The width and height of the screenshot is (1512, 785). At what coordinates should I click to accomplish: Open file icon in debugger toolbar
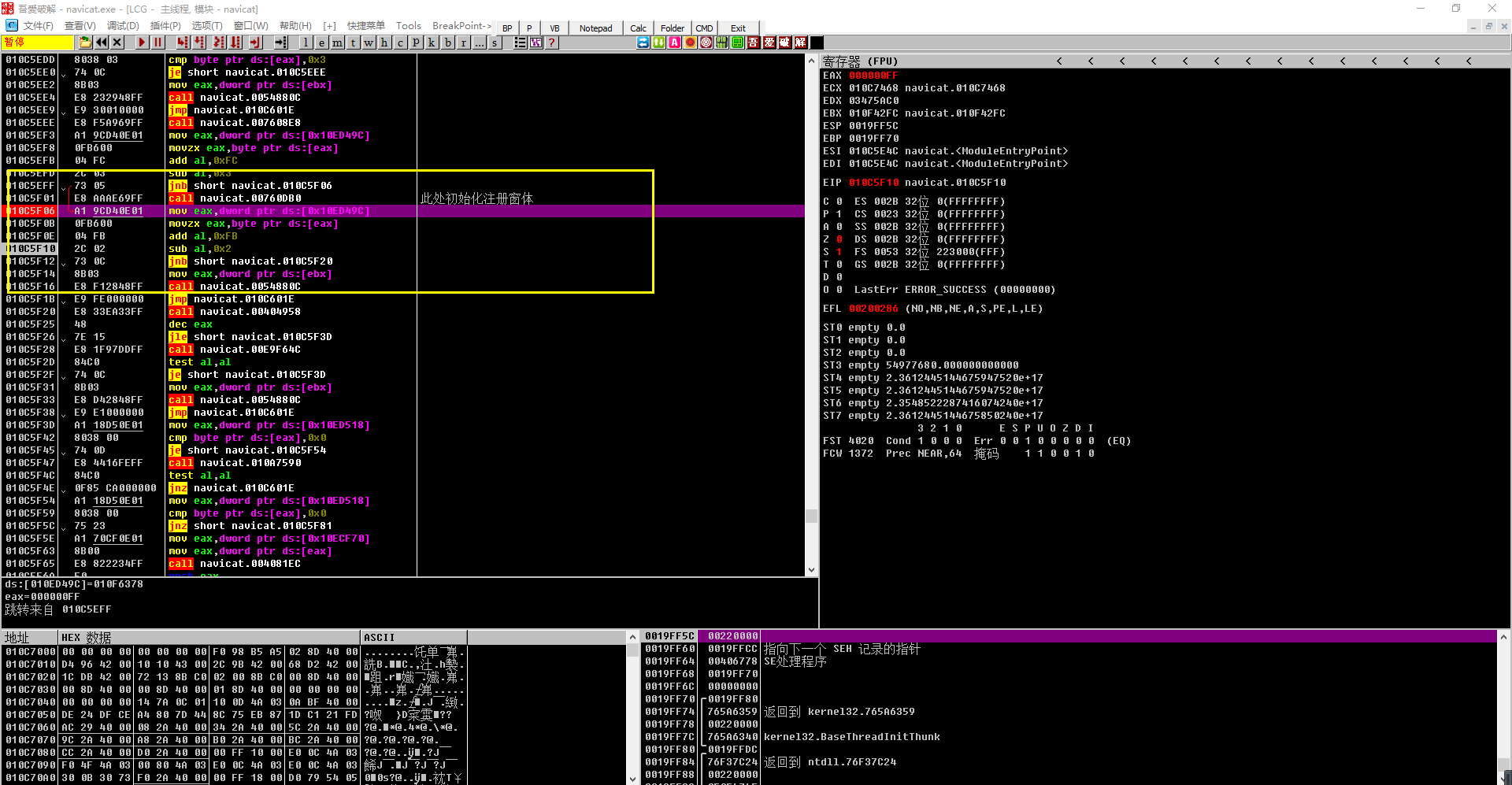(85, 43)
